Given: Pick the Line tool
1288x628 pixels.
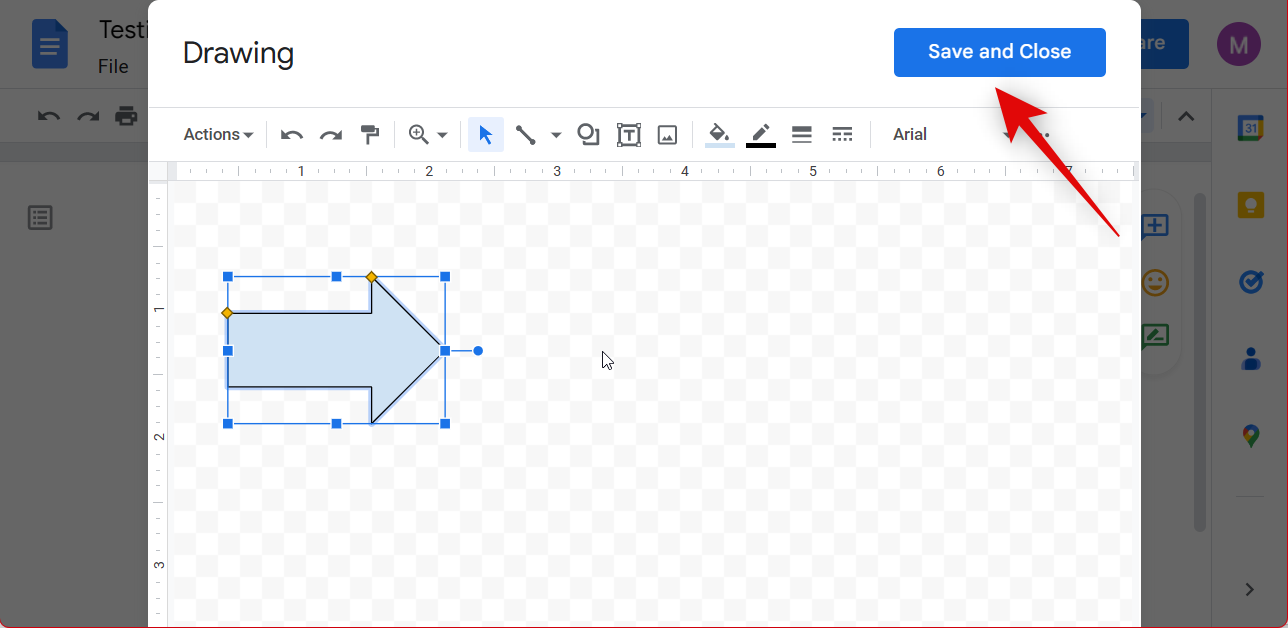Looking at the screenshot, I should (525, 135).
